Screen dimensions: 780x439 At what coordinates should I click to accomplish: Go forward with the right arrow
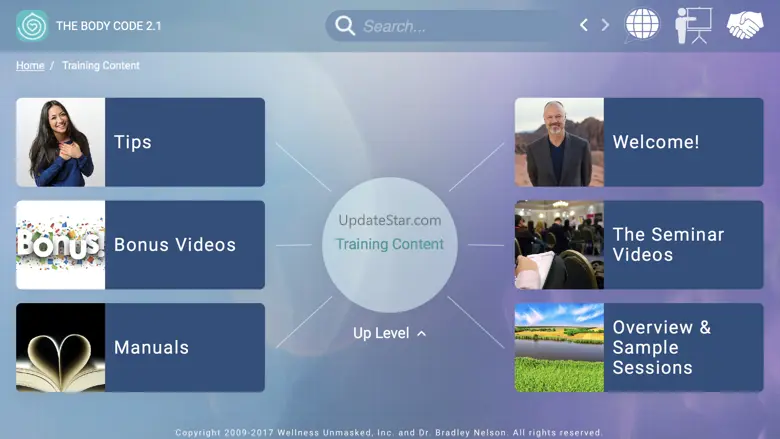[x=605, y=25]
